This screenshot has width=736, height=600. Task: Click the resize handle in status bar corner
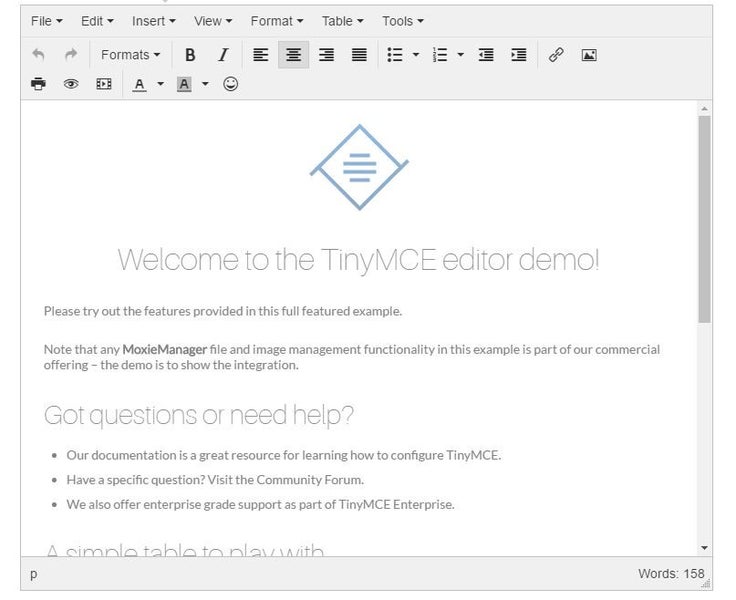point(705,584)
